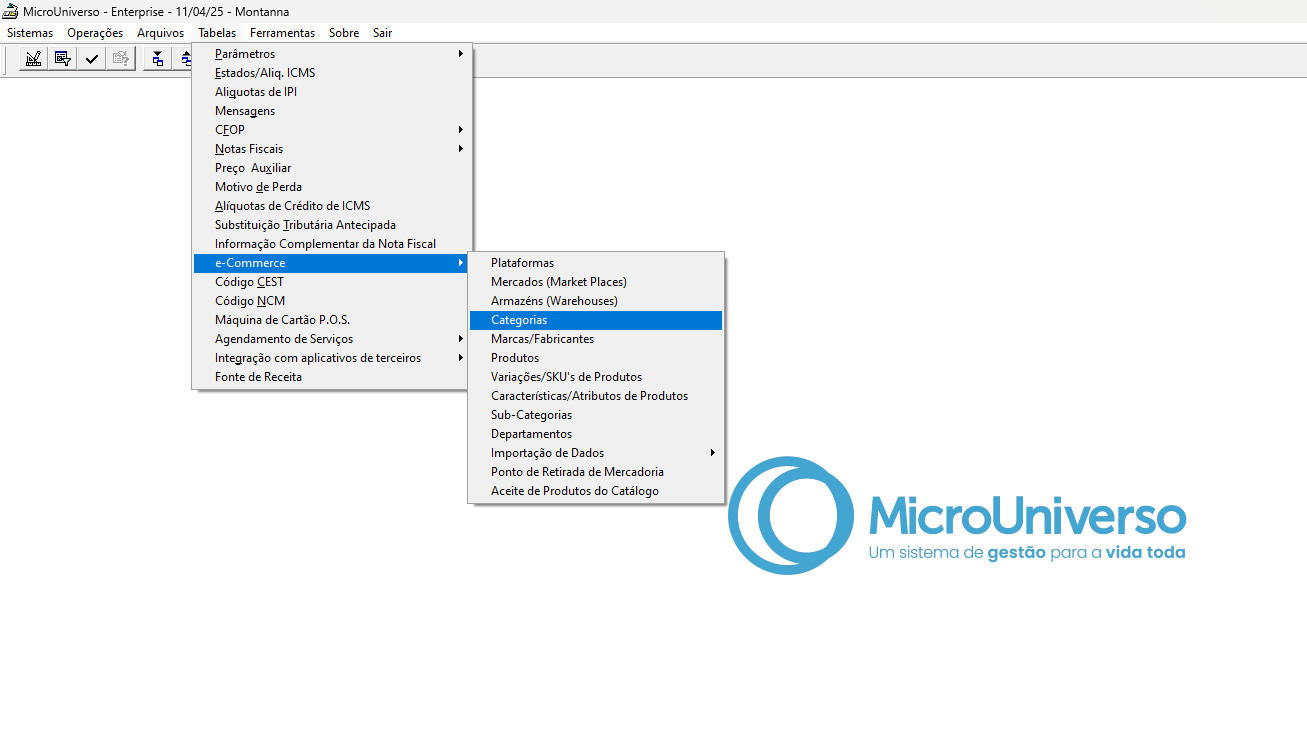Open Armazéns (Warehouses)
Screen dimensions: 1307x740
[x=596, y=301]
